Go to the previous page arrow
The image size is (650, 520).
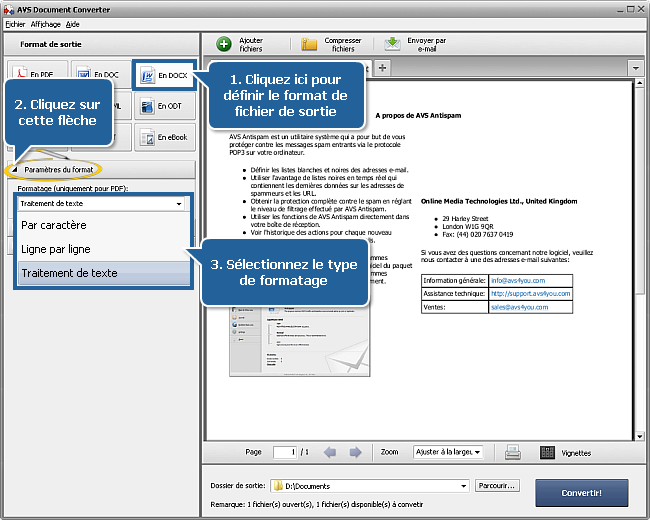[330, 452]
